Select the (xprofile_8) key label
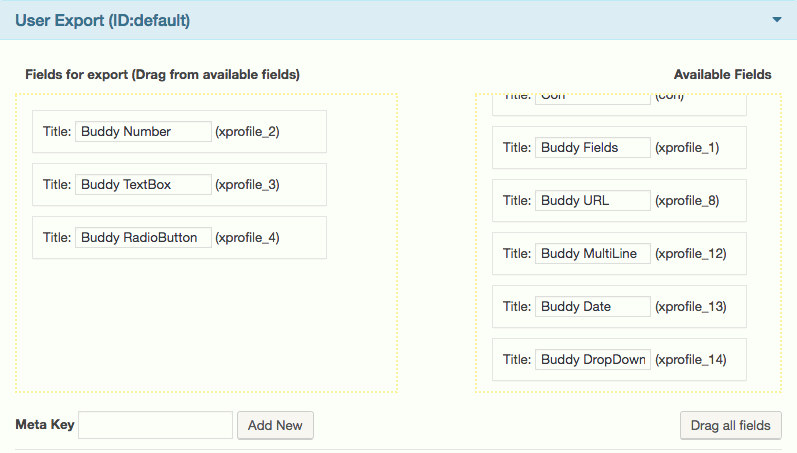Image resolution: width=797 pixels, height=453 pixels. coord(687,200)
